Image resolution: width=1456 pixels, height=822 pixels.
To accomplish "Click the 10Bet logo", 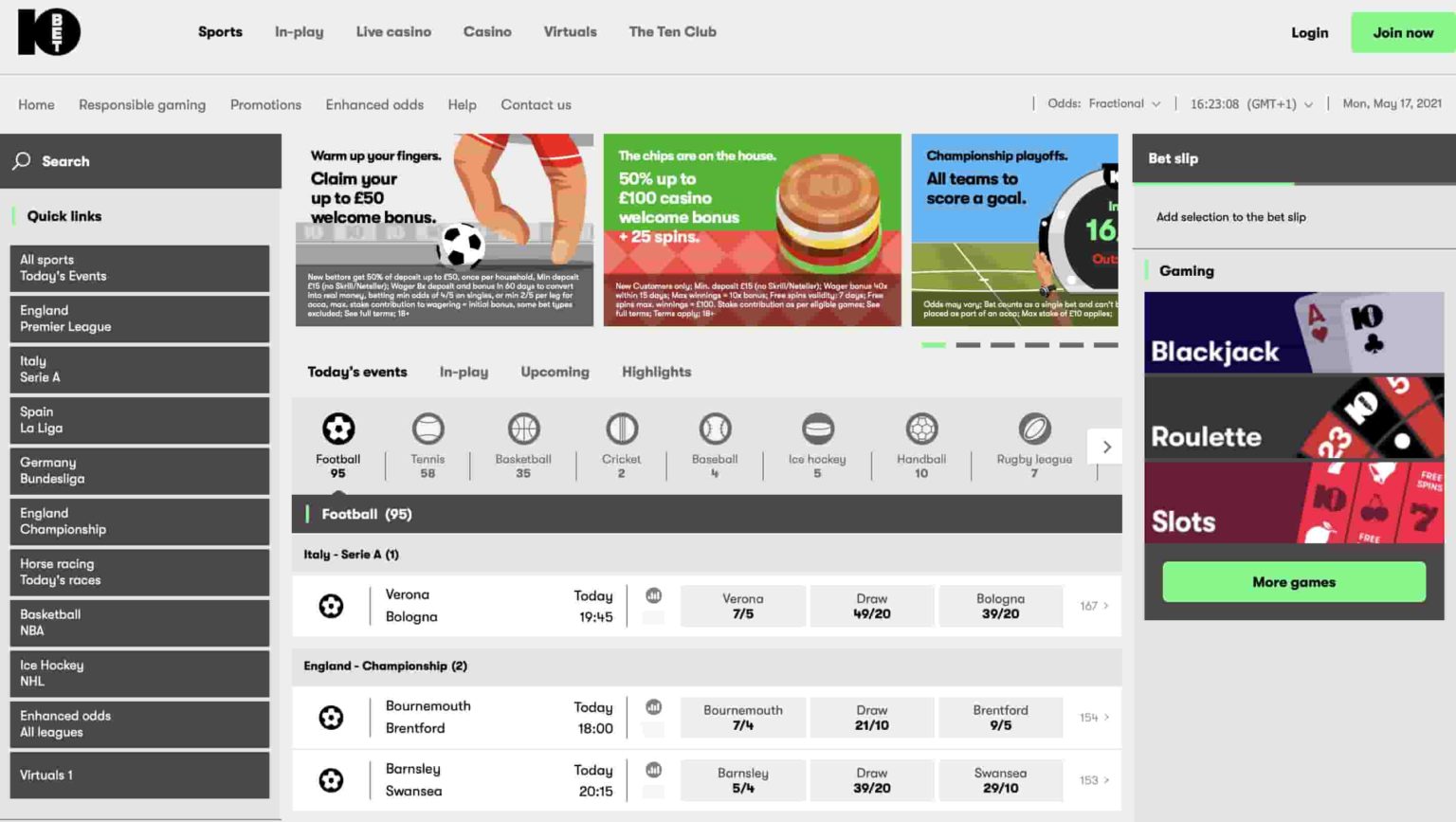I will click(x=49, y=32).
